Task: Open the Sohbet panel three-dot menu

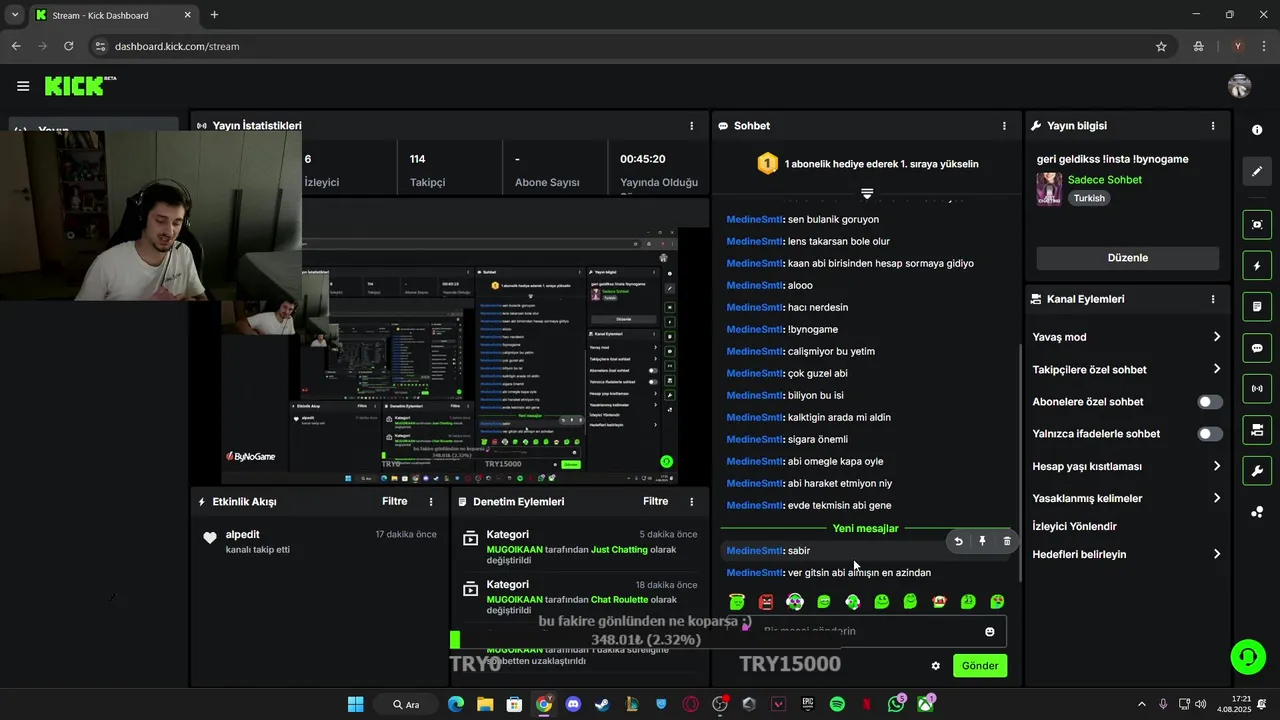Action: coord(1004,126)
